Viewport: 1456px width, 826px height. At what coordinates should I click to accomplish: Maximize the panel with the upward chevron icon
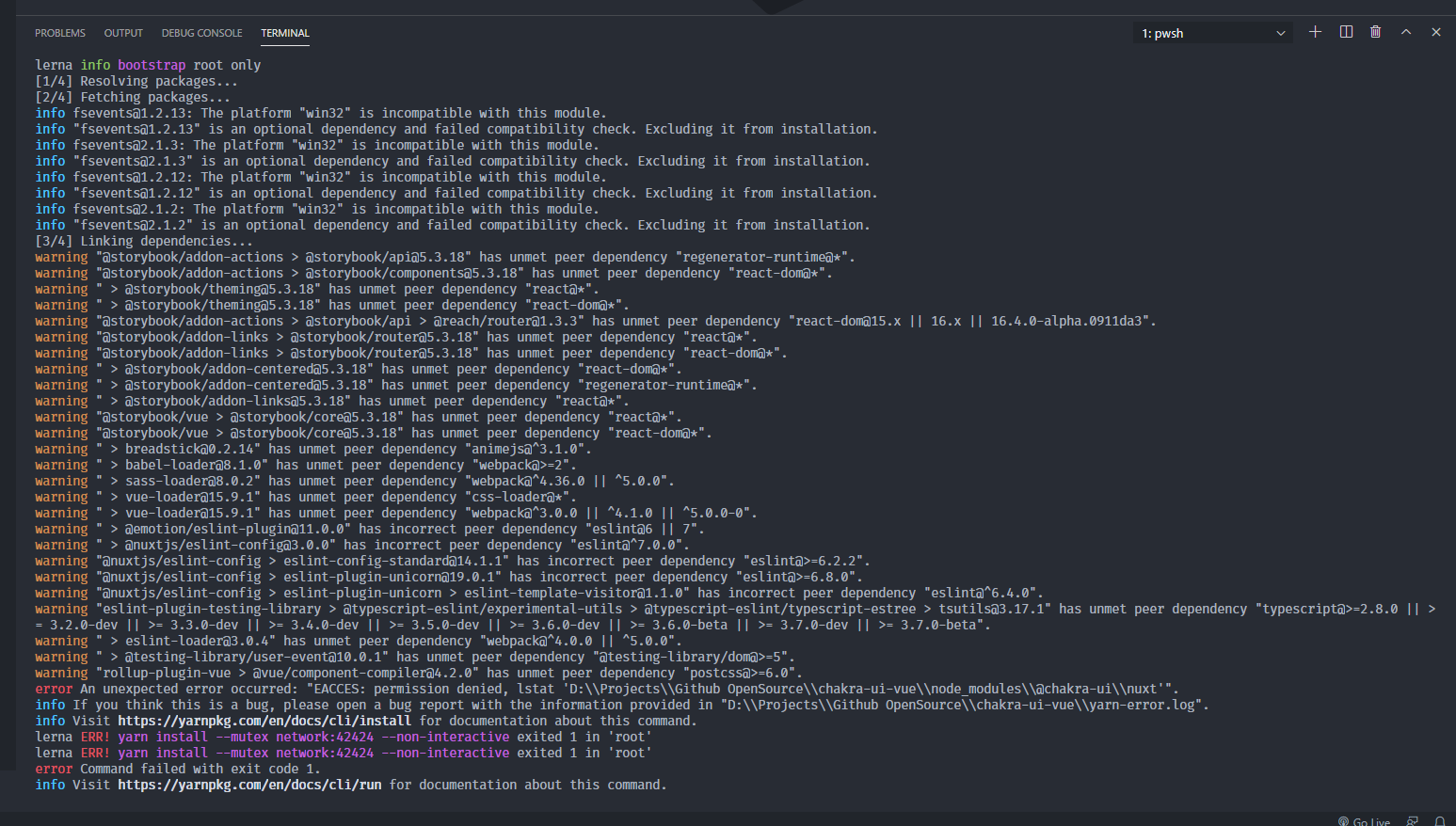pos(1405,31)
